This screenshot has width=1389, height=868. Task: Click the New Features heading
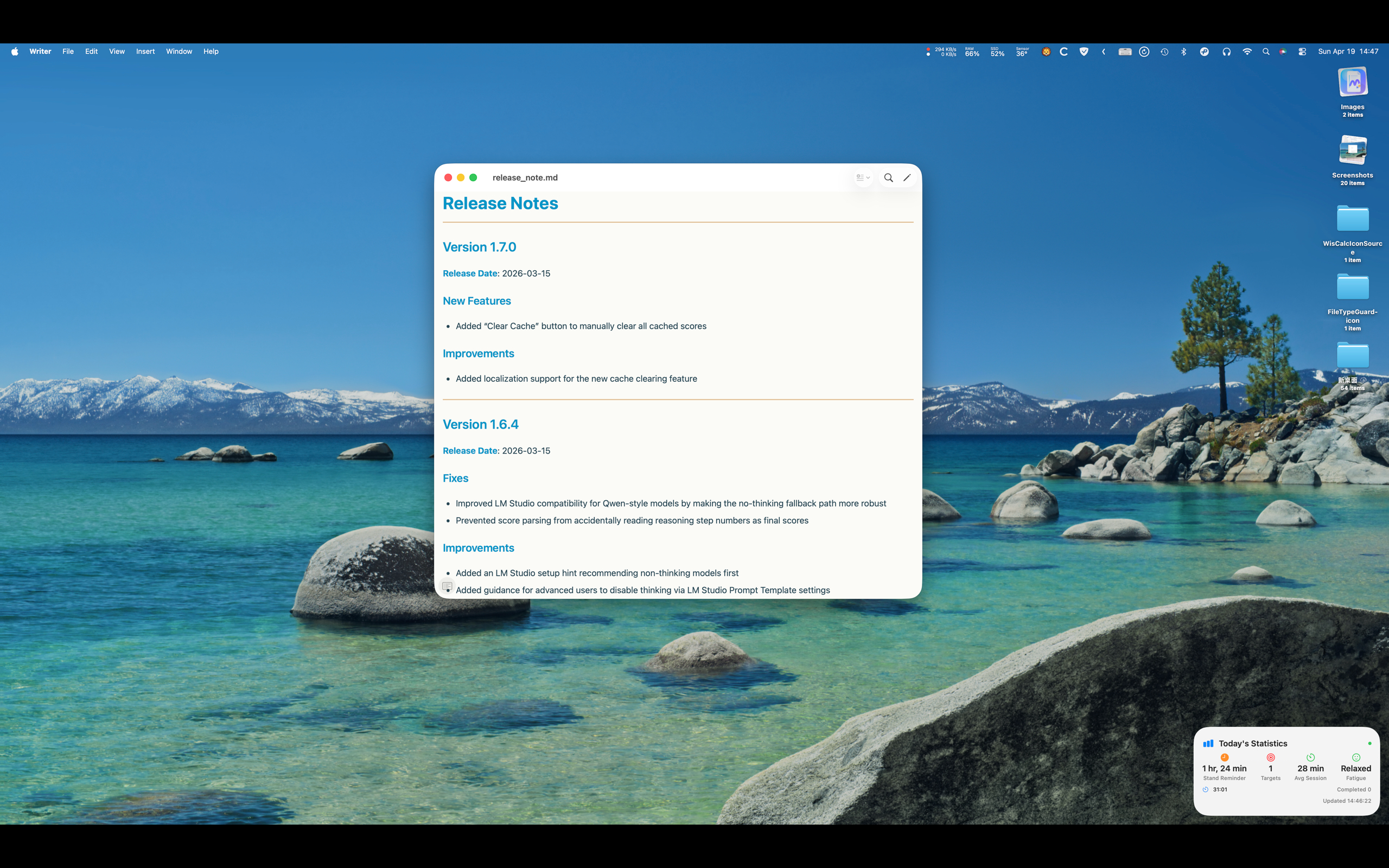pyautogui.click(x=476, y=301)
